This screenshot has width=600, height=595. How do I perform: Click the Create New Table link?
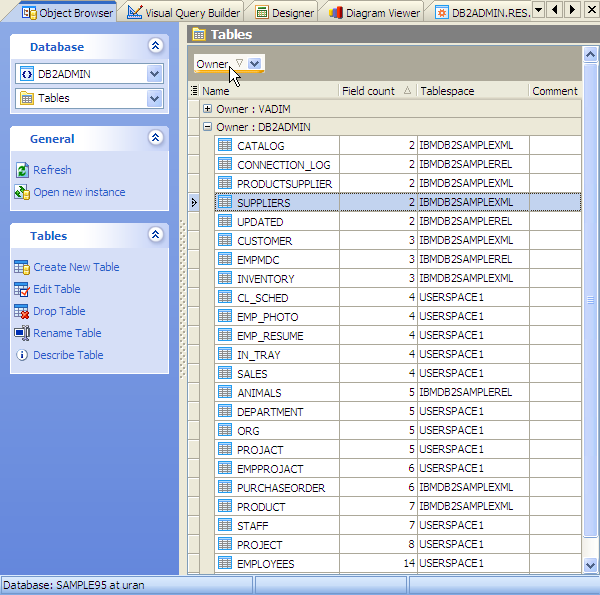(77, 267)
